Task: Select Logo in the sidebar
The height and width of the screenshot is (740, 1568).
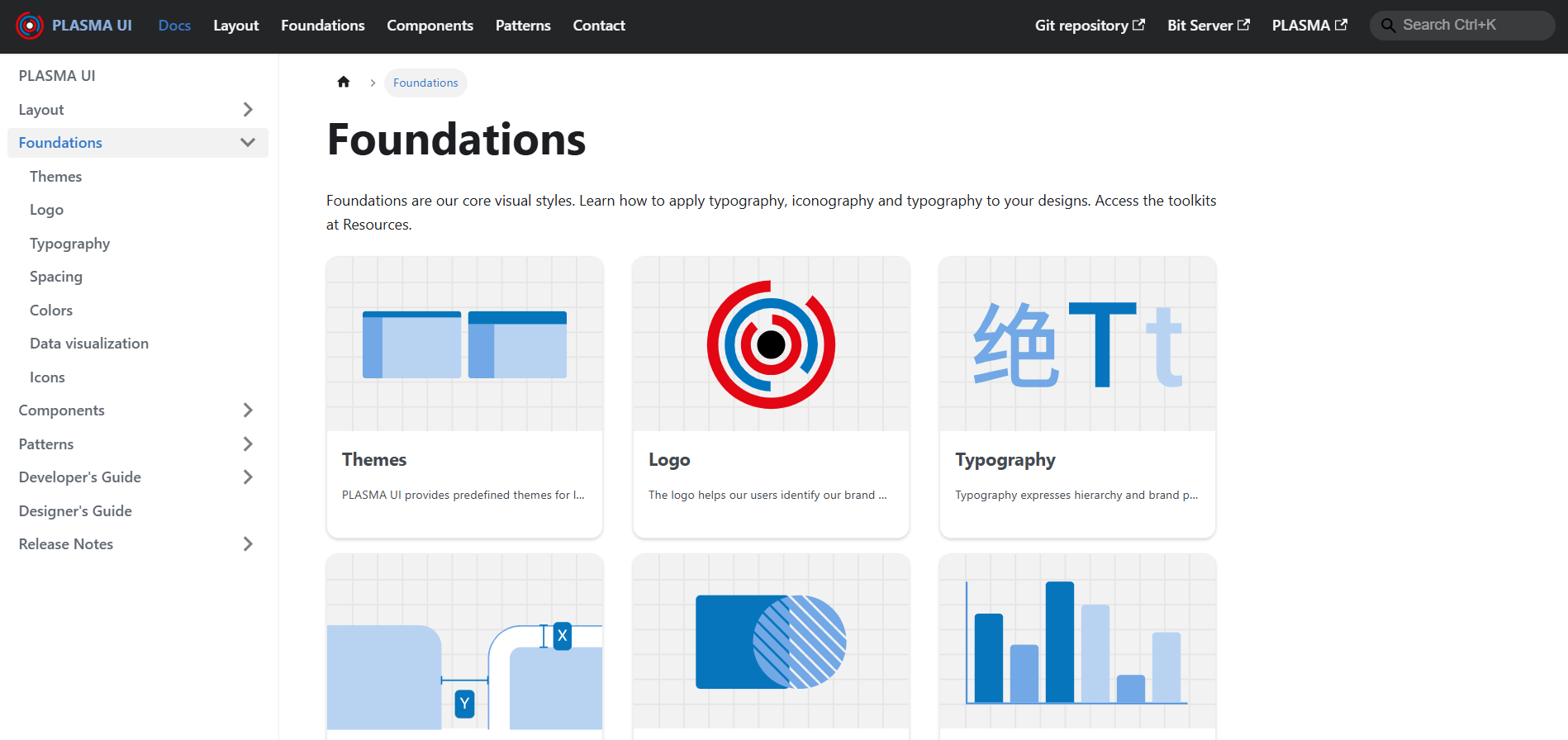Action: 46,210
